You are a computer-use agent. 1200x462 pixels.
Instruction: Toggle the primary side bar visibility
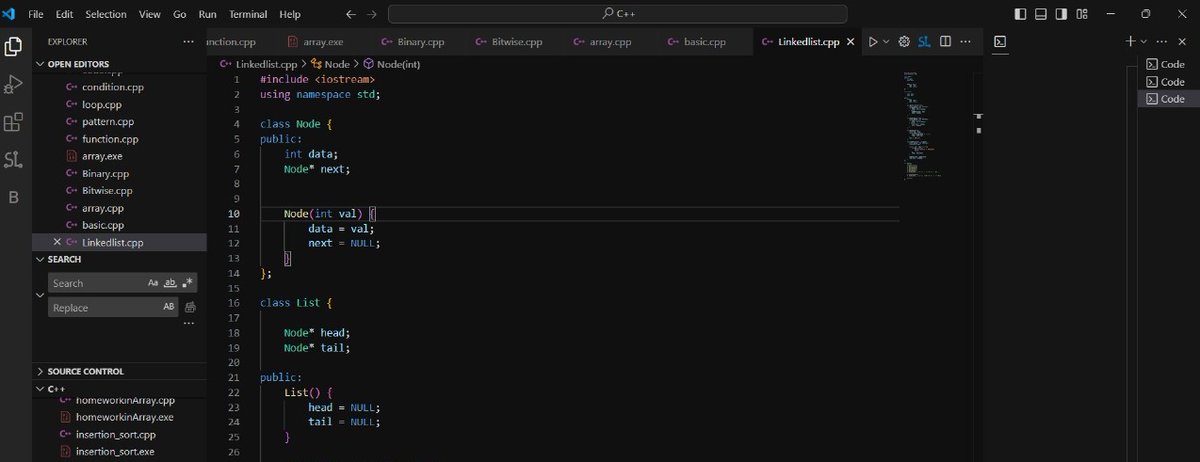pos(1020,14)
